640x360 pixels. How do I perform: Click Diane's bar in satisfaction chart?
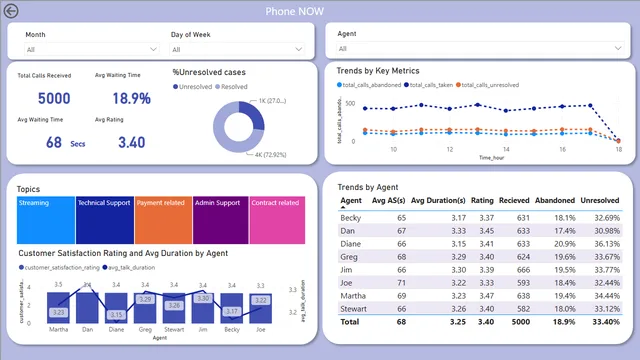[116, 308]
